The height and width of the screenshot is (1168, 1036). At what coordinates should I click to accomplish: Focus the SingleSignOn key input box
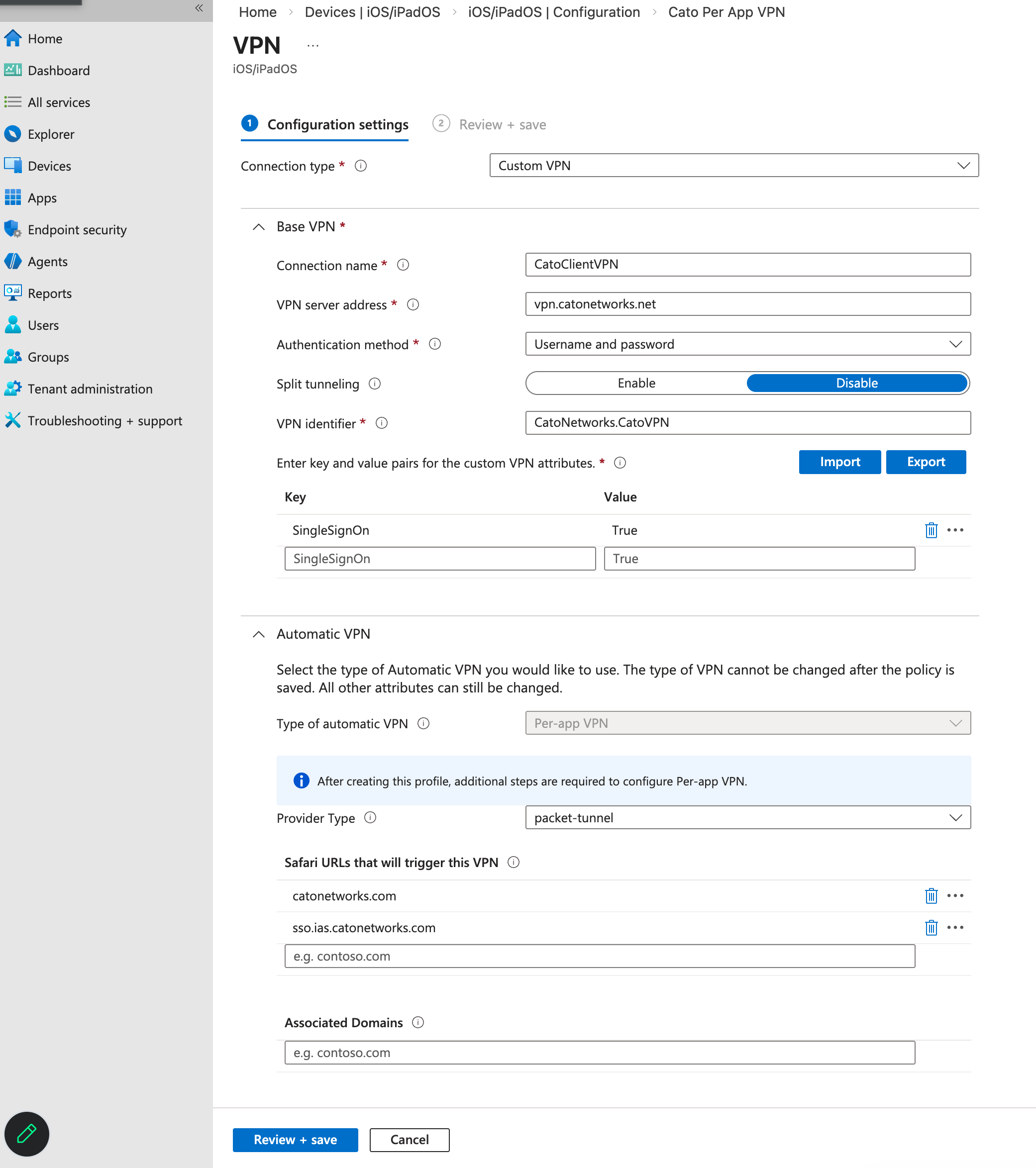pos(440,559)
